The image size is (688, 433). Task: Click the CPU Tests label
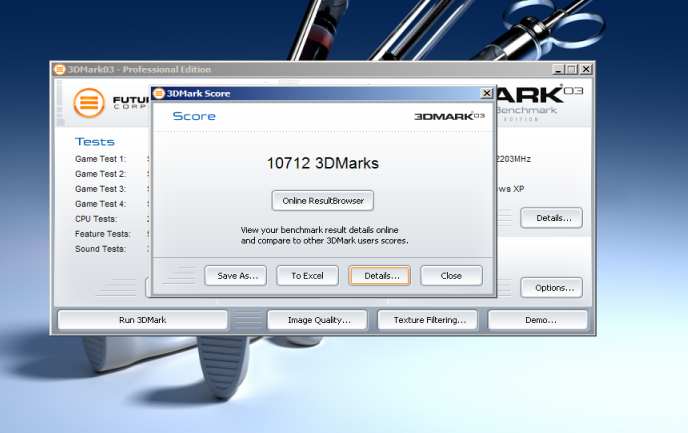[96, 218]
